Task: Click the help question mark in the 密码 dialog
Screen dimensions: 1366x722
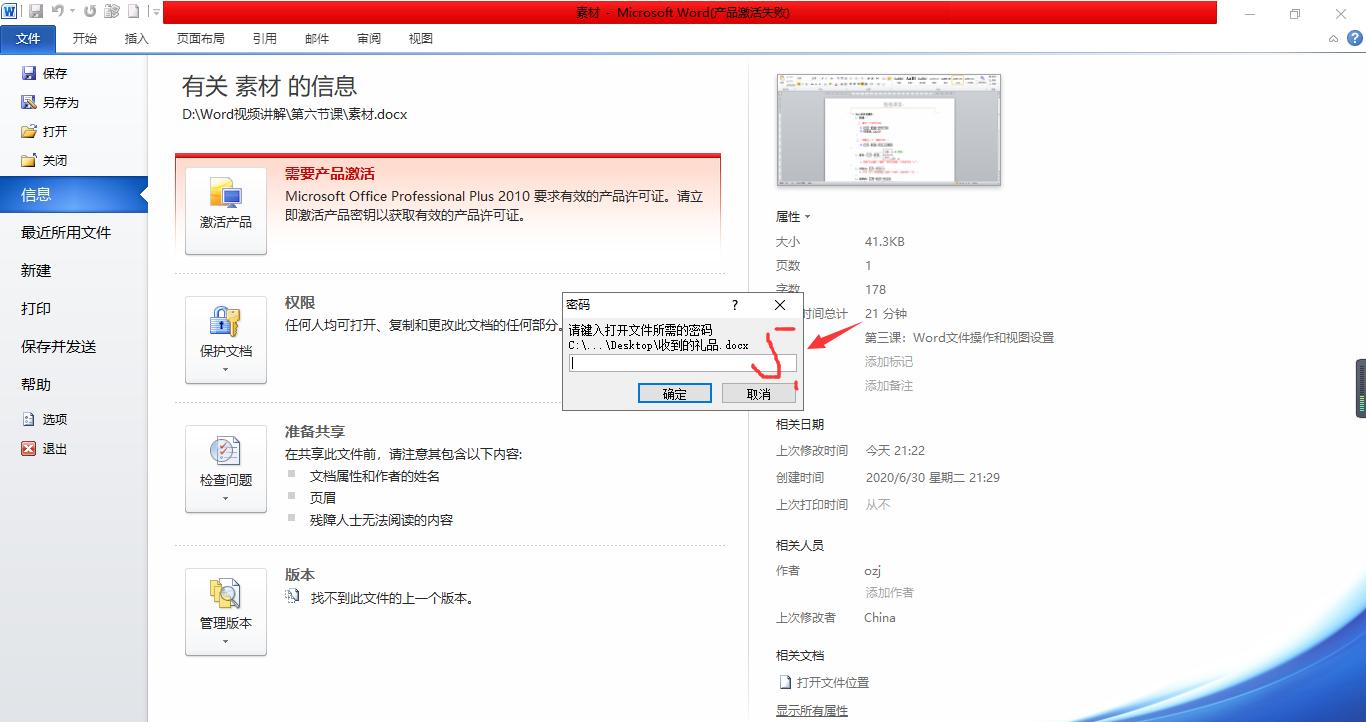Action: click(735, 305)
